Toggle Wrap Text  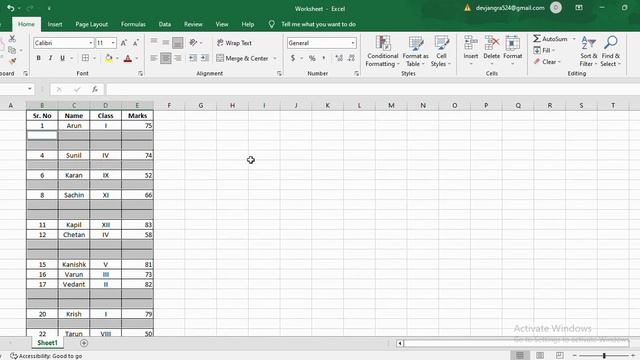point(234,43)
